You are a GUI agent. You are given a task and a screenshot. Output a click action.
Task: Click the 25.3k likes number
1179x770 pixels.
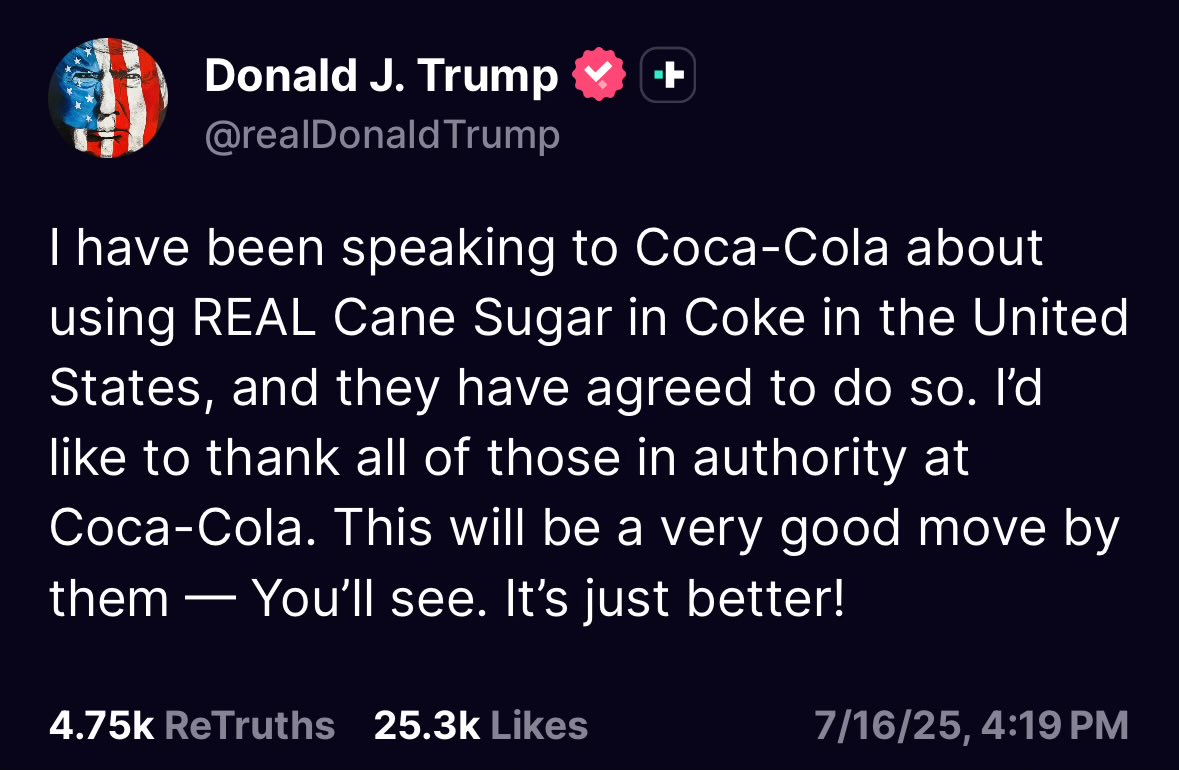(427, 725)
